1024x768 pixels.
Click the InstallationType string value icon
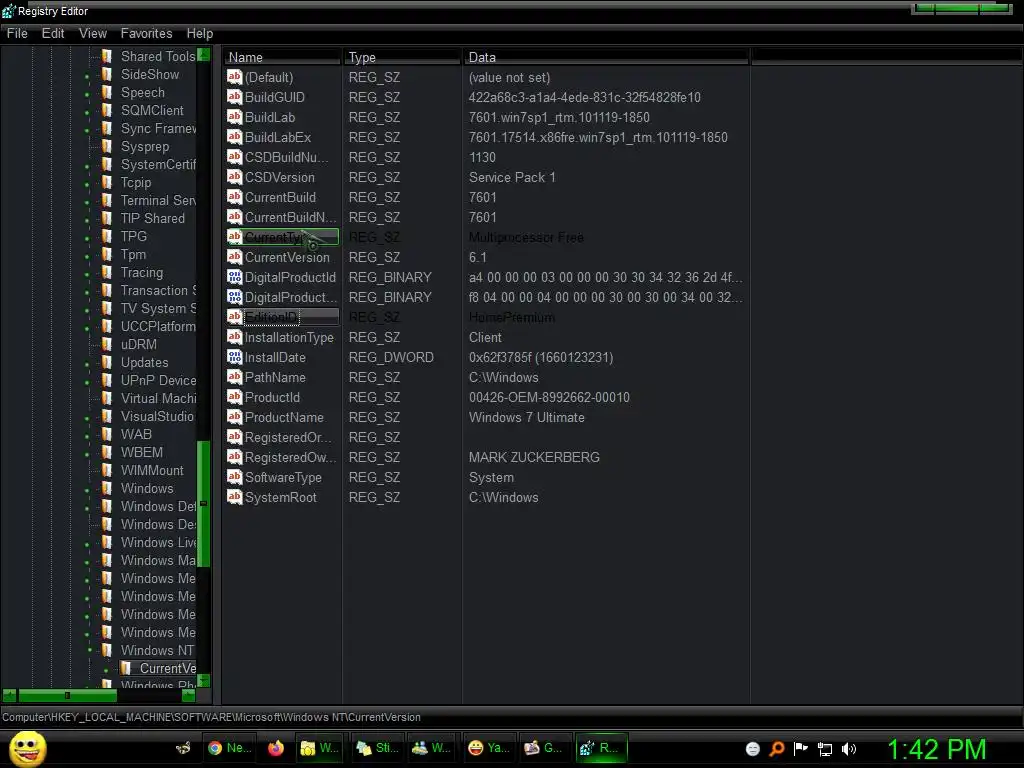pos(234,337)
